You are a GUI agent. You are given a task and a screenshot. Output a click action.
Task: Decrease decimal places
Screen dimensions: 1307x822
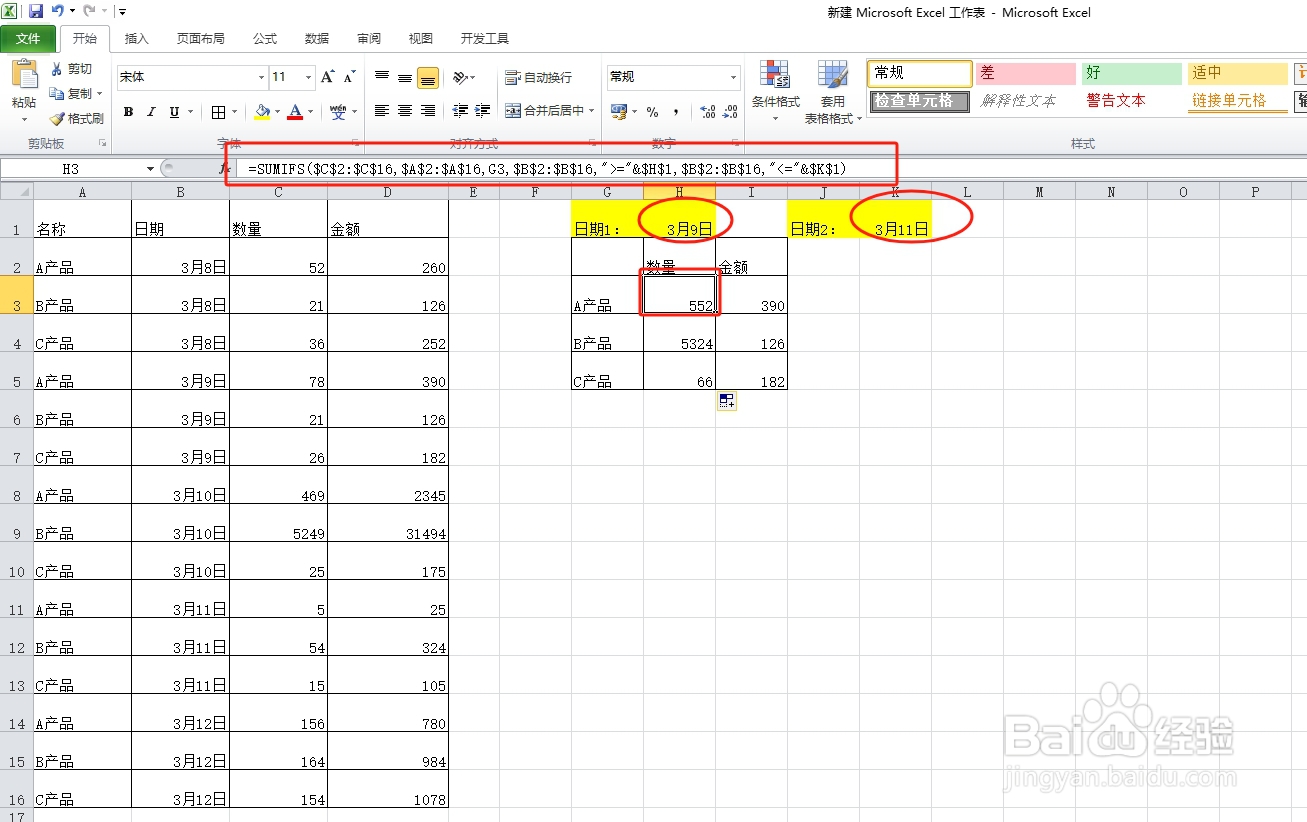pos(732,112)
